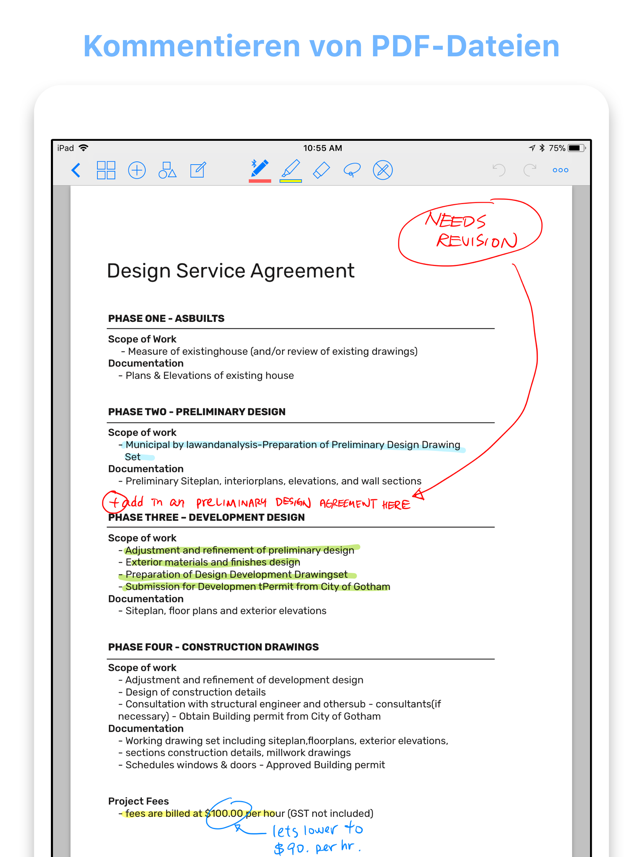Tap line 'Schedules windows & doors'
The height and width of the screenshot is (857, 643).
pyautogui.click(x=252, y=765)
